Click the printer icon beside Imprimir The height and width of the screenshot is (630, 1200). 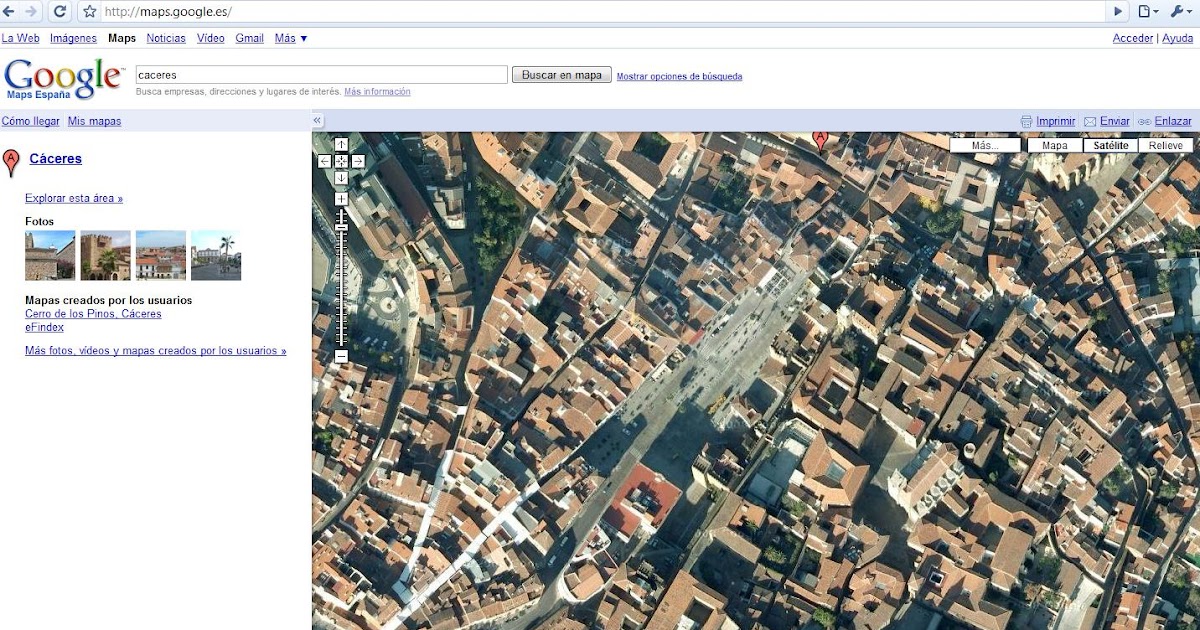(1026, 121)
